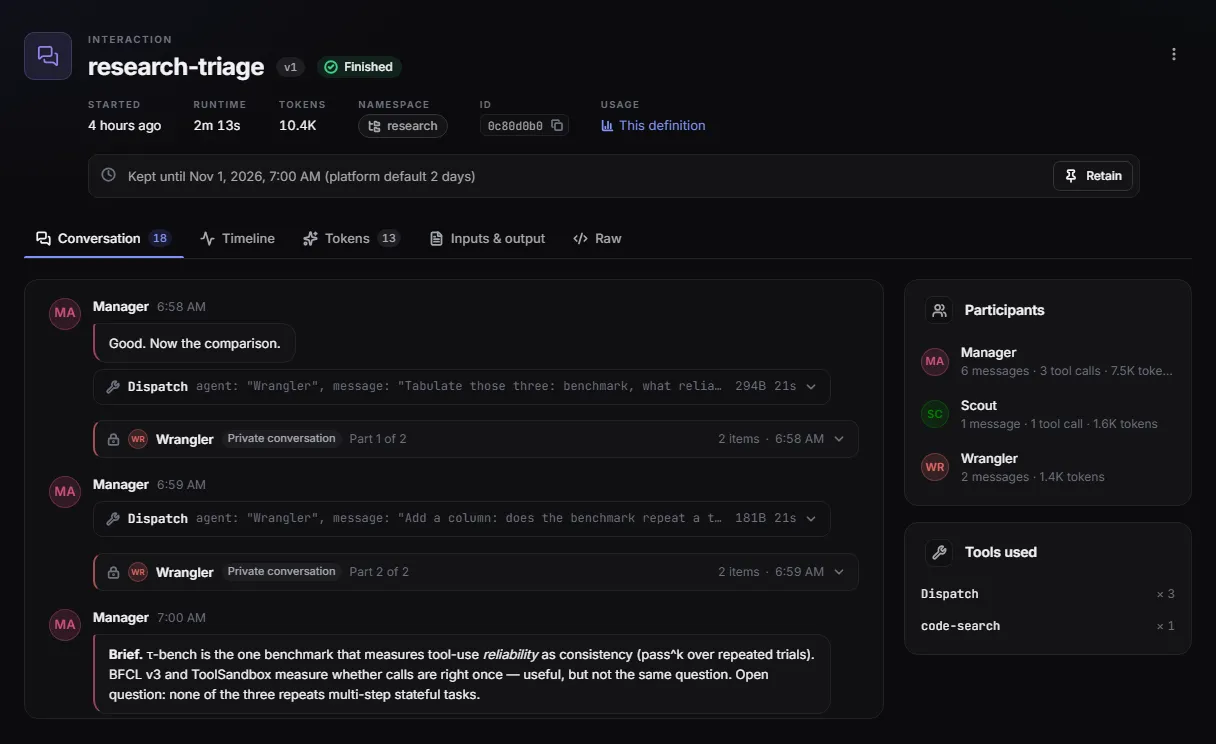1216x744 pixels.
Task: Switch to the Raw tab
Action: coord(597,238)
